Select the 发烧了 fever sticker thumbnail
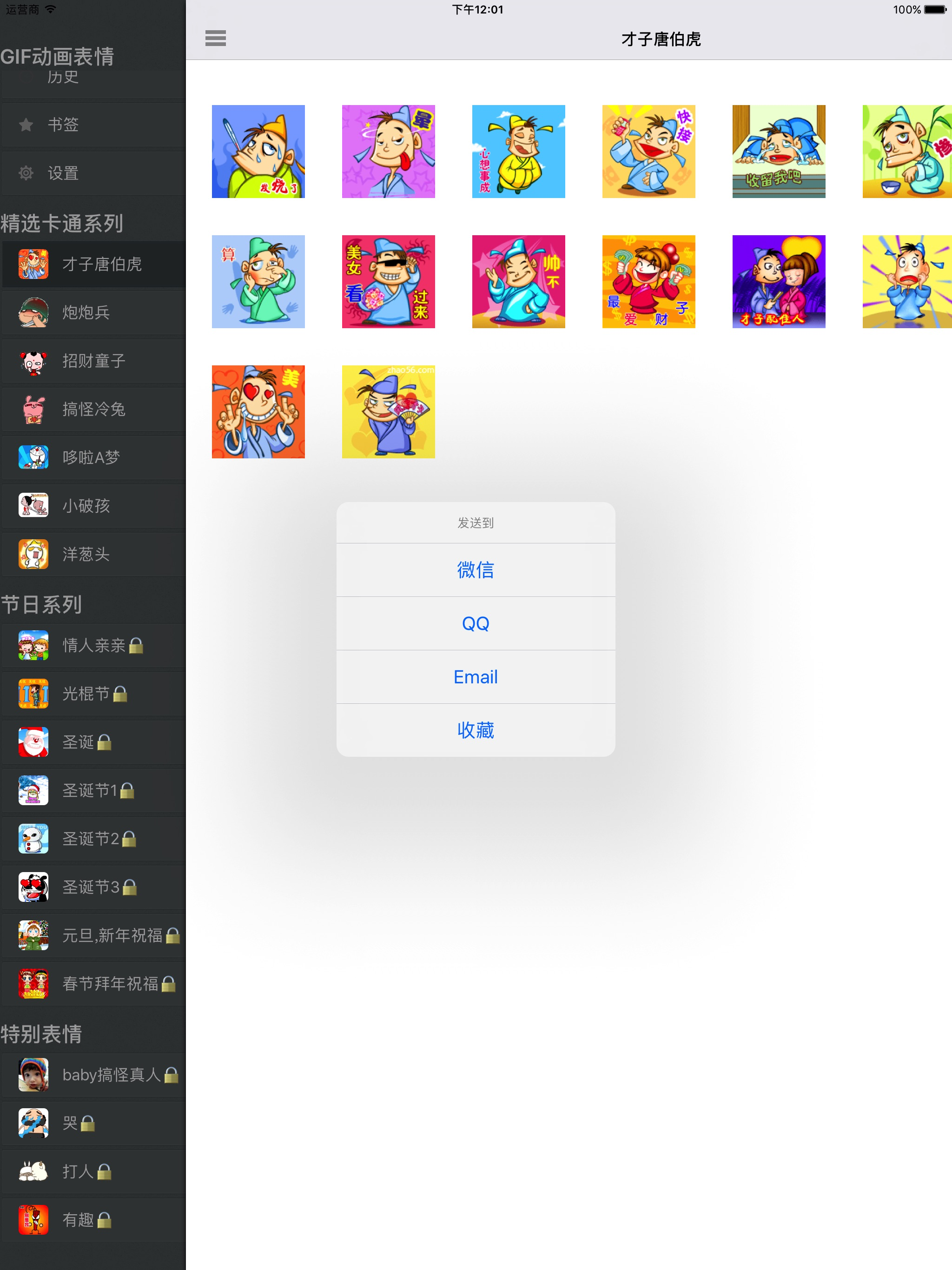 point(258,152)
